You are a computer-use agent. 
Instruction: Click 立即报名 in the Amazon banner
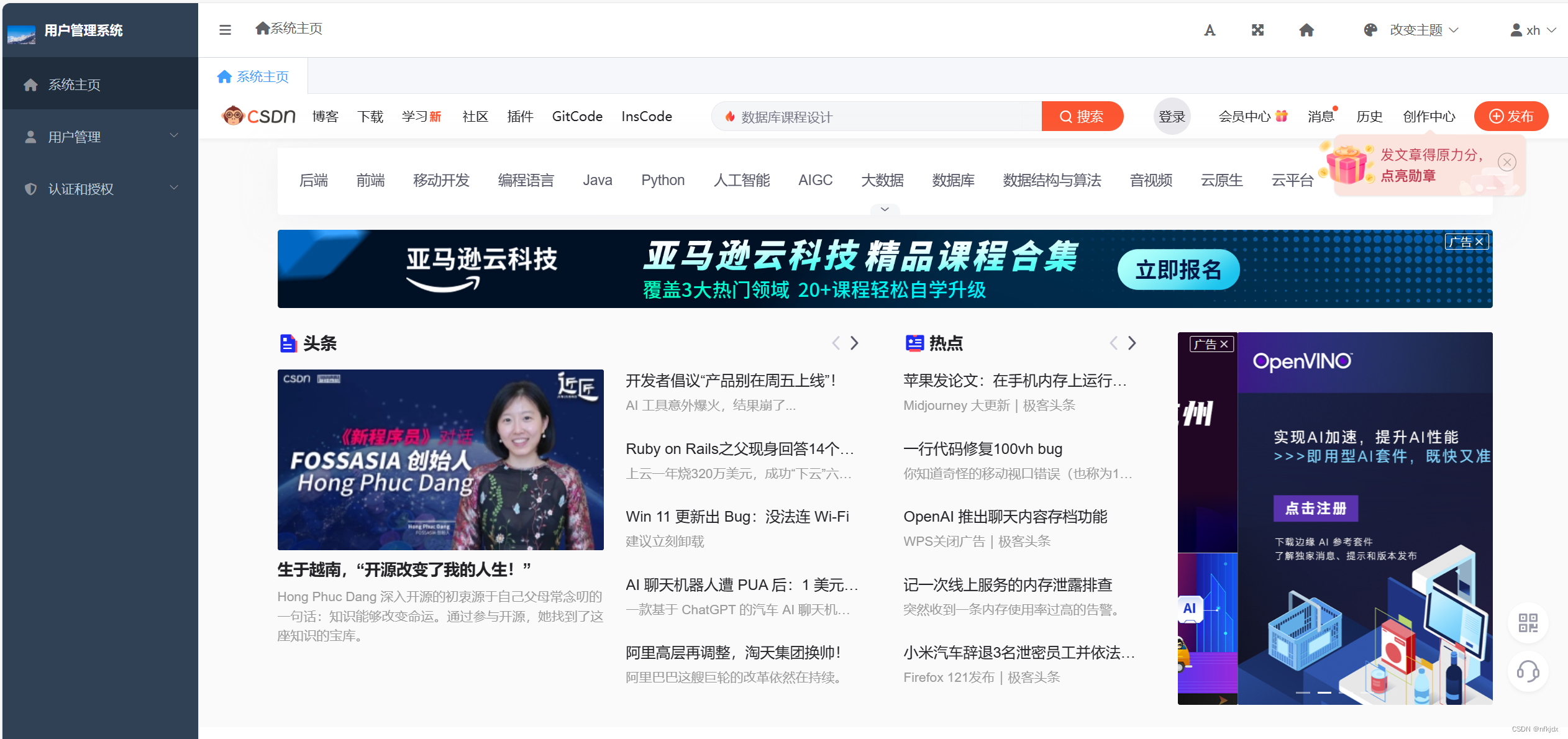[1178, 269]
